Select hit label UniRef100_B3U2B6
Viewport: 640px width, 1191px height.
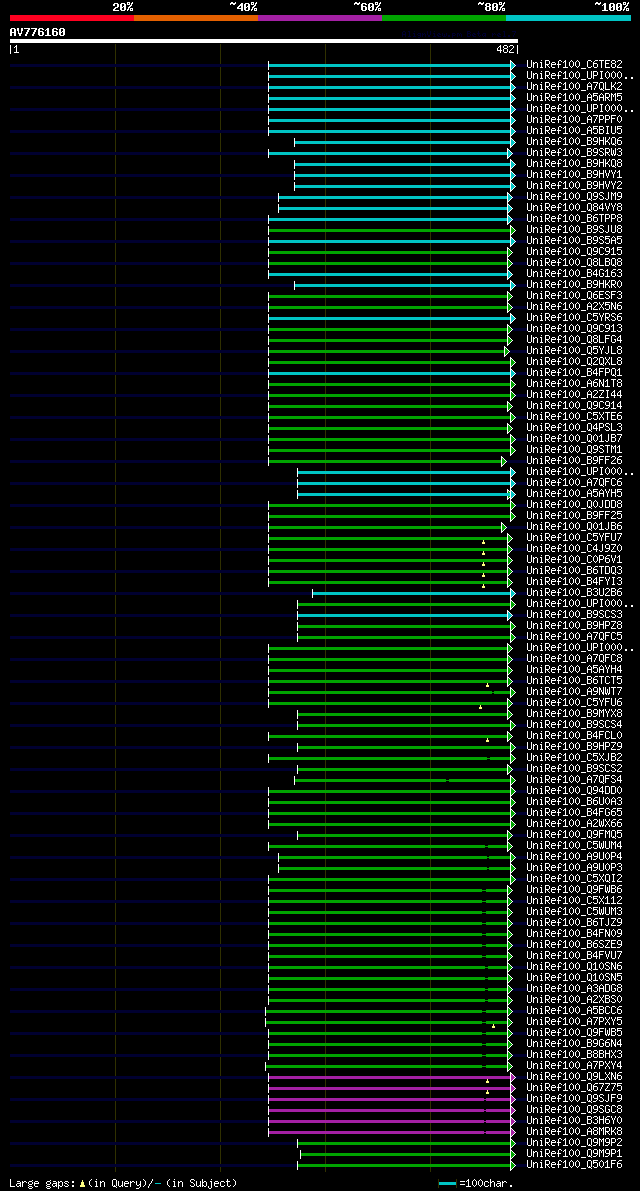(574, 593)
